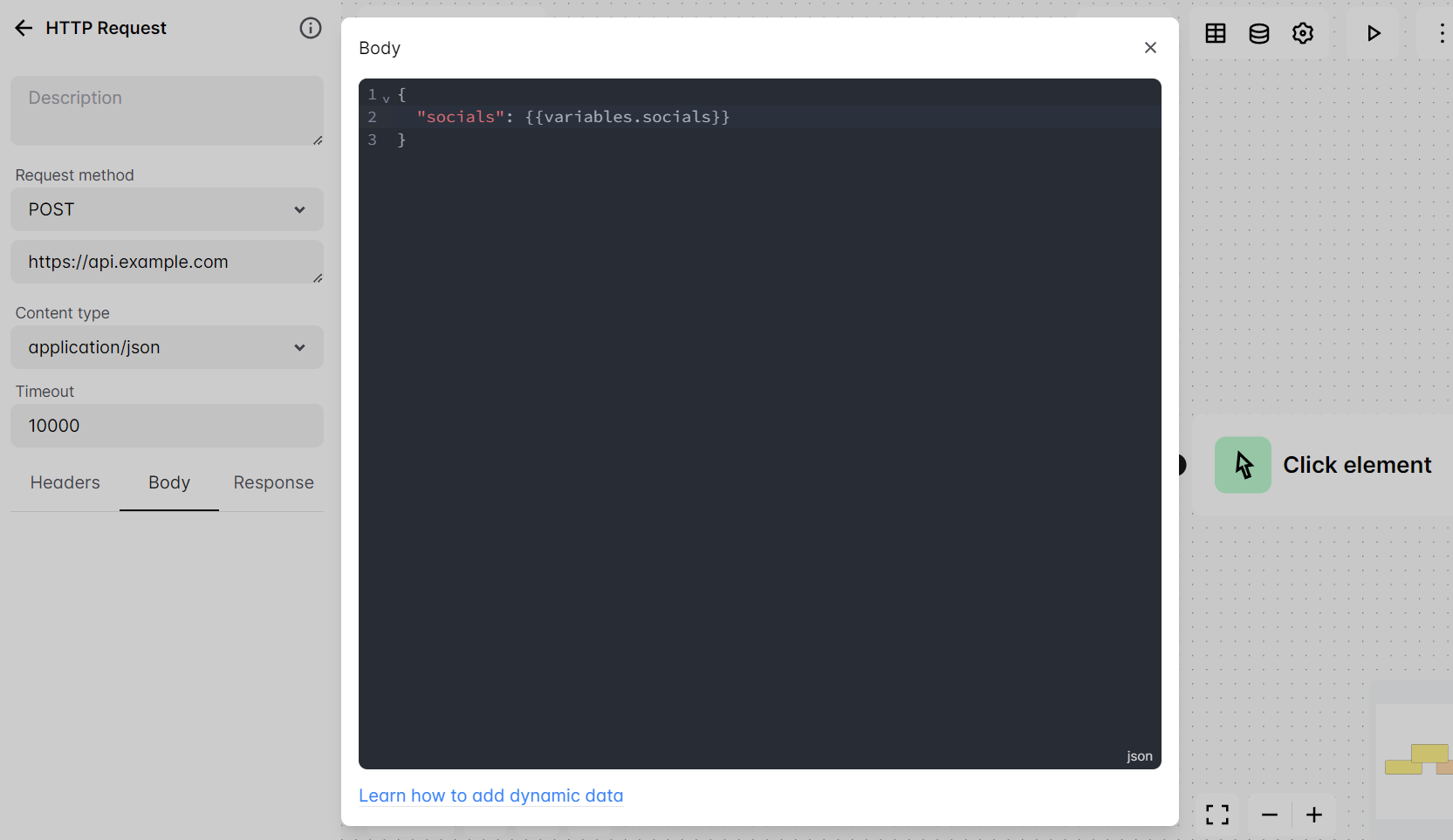This screenshot has width=1453, height=840.
Task: Click the https://api.example.com URL field
Action: 166,262
